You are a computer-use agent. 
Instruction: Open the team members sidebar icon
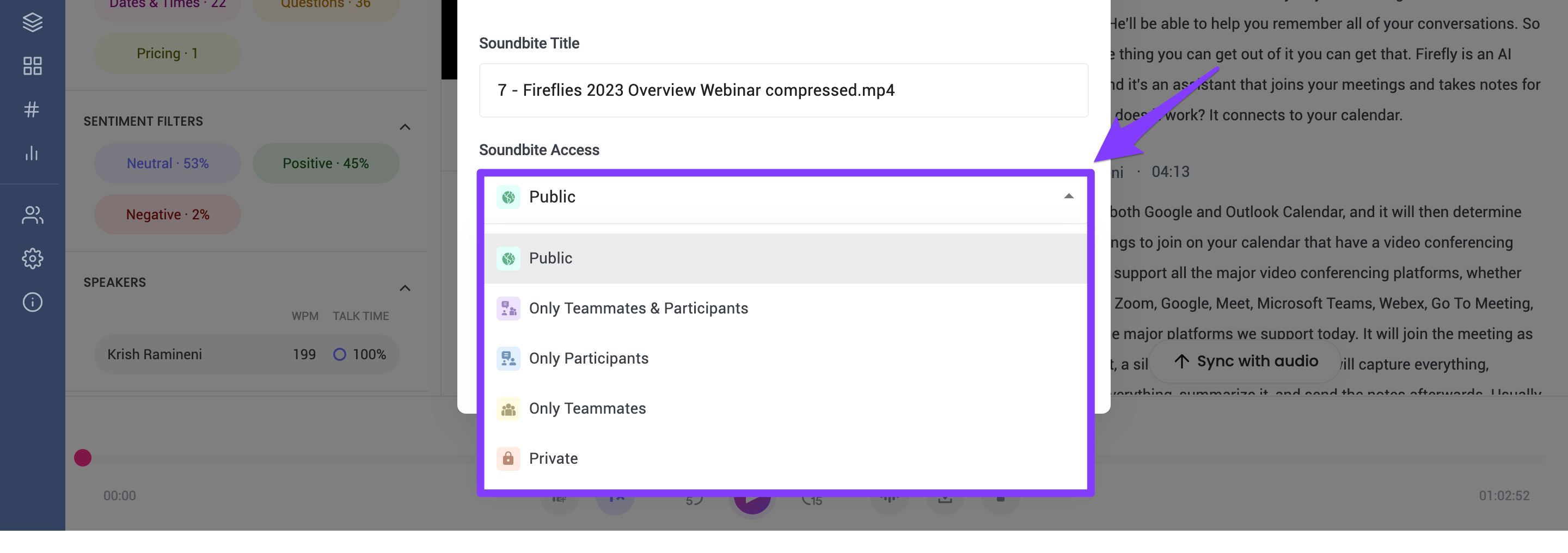(x=32, y=215)
